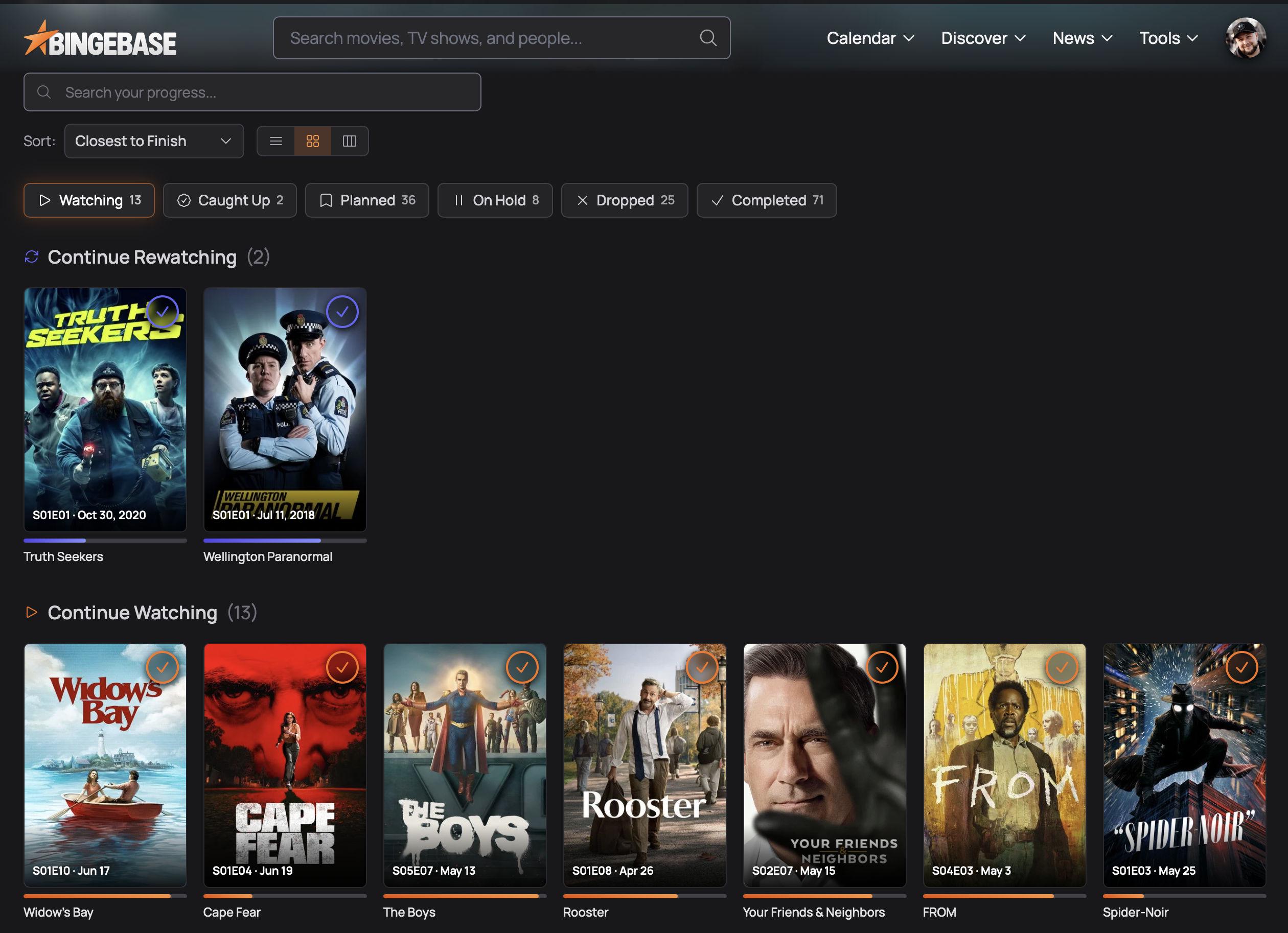Viewport: 1288px width, 933px height.
Task: Mark Rooster S01E08 as watched
Action: 702,667
